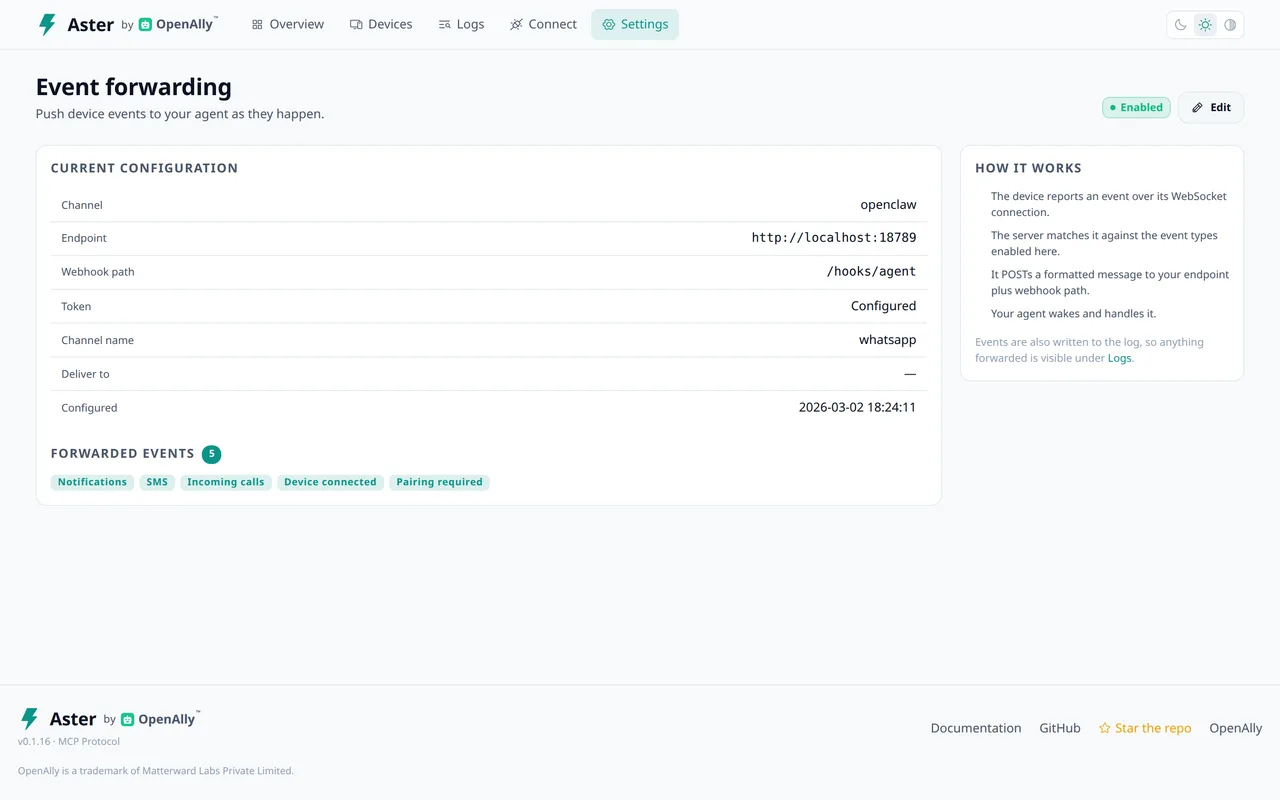Click the OpenAlly robot icon in header

pyautogui.click(x=145, y=25)
